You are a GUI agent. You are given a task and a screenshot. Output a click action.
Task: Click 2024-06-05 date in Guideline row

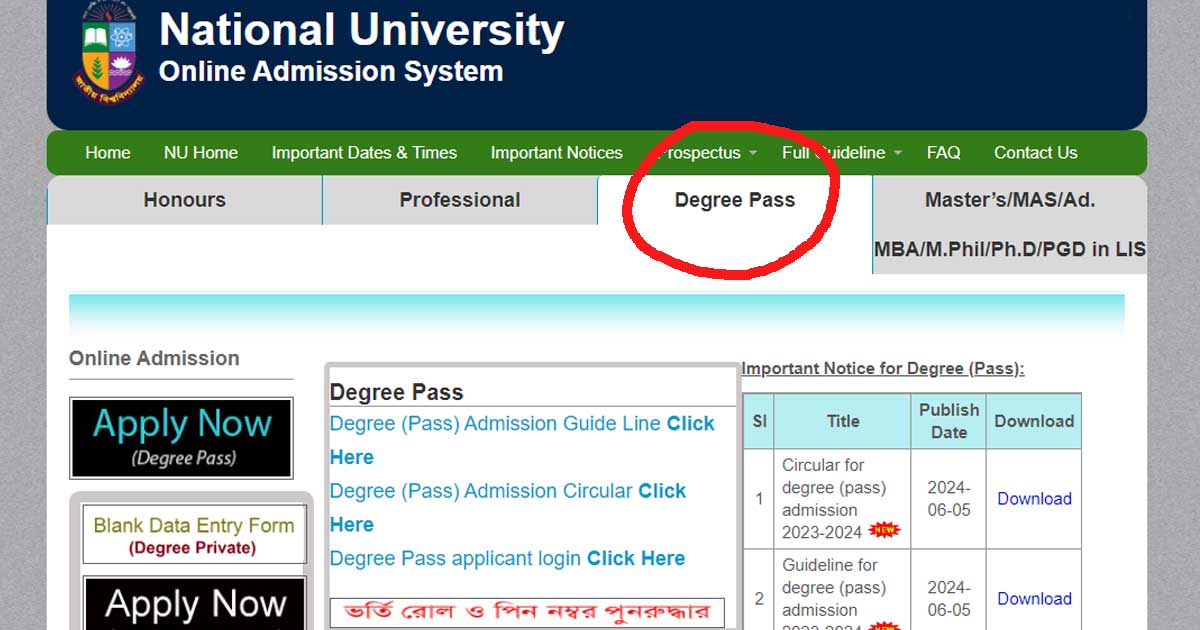click(948, 598)
